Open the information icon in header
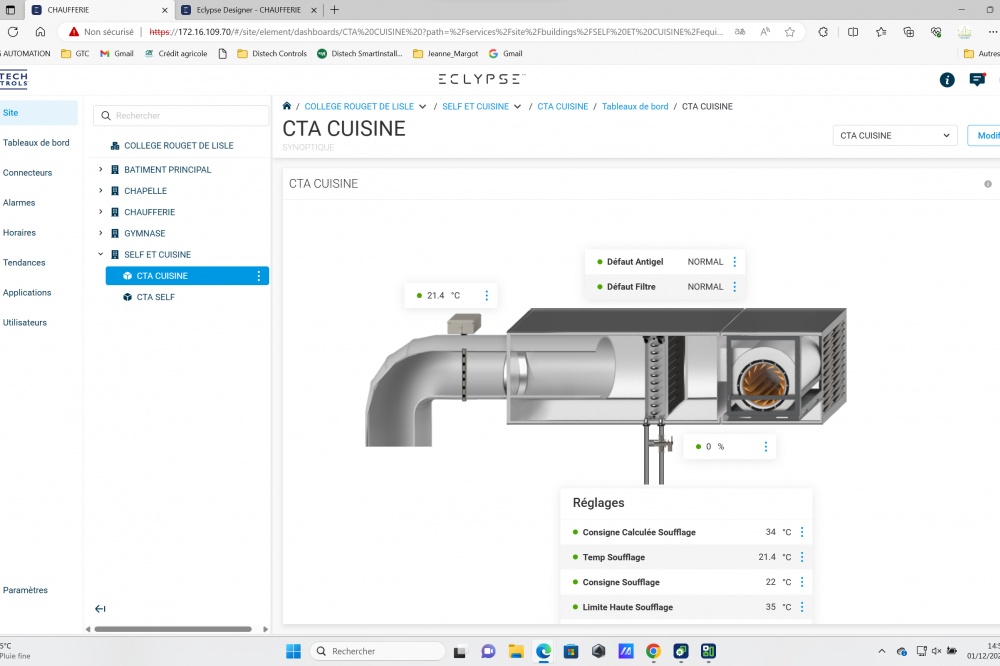The image size is (1000, 666). pos(946,80)
